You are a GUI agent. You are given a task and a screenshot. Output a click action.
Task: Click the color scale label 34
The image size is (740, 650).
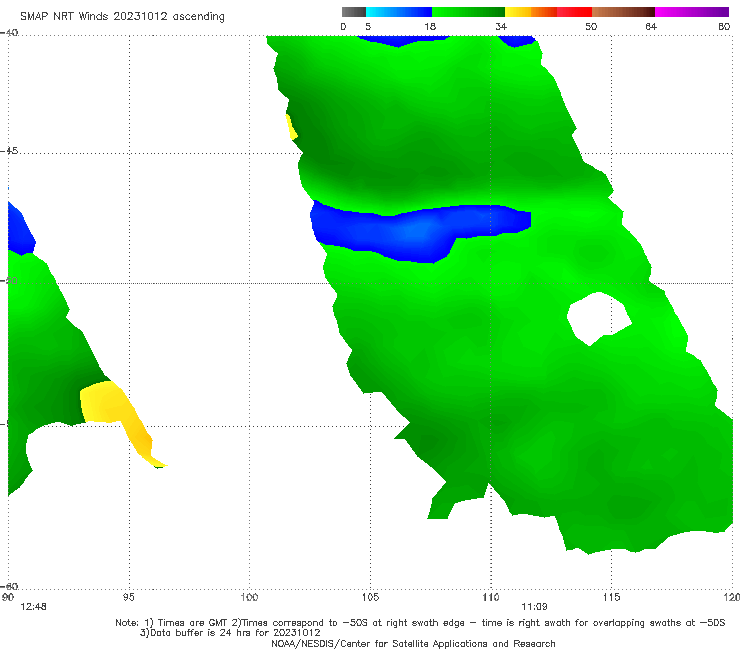click(501, 26)
